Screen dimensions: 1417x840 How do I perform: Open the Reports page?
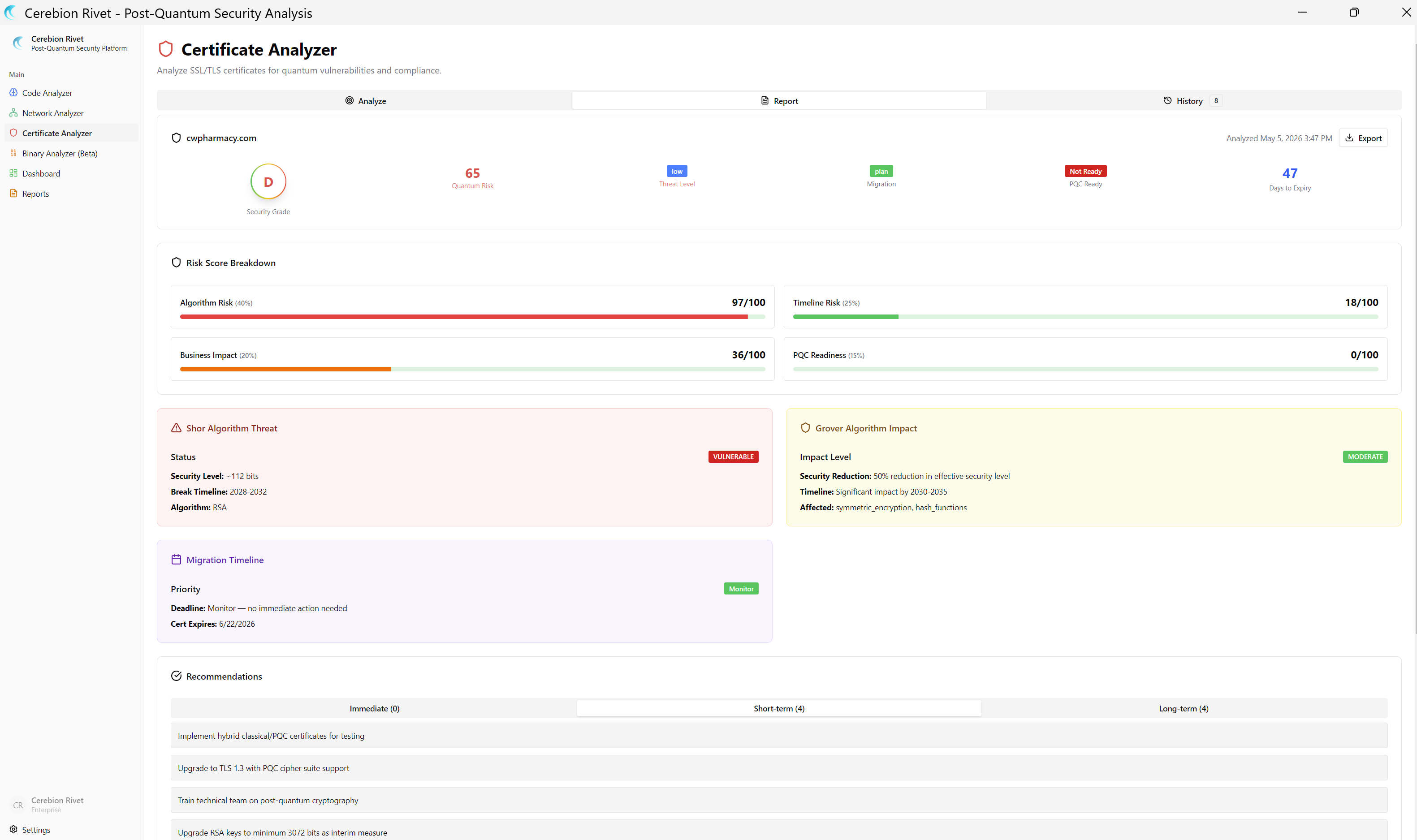[x=71, y=194]
